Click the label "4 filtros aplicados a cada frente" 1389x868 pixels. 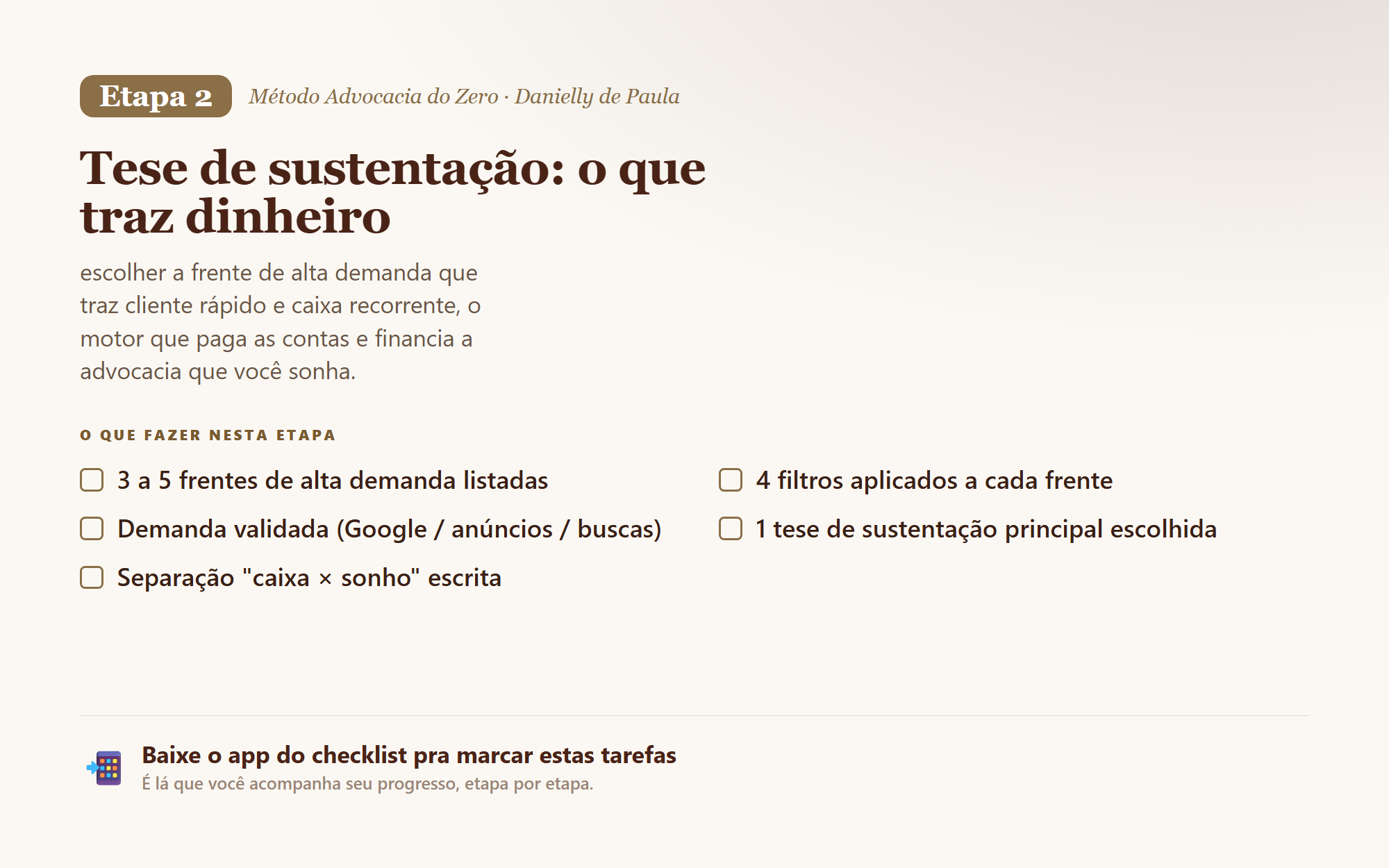pyautogui.click(x=934, y=481)
